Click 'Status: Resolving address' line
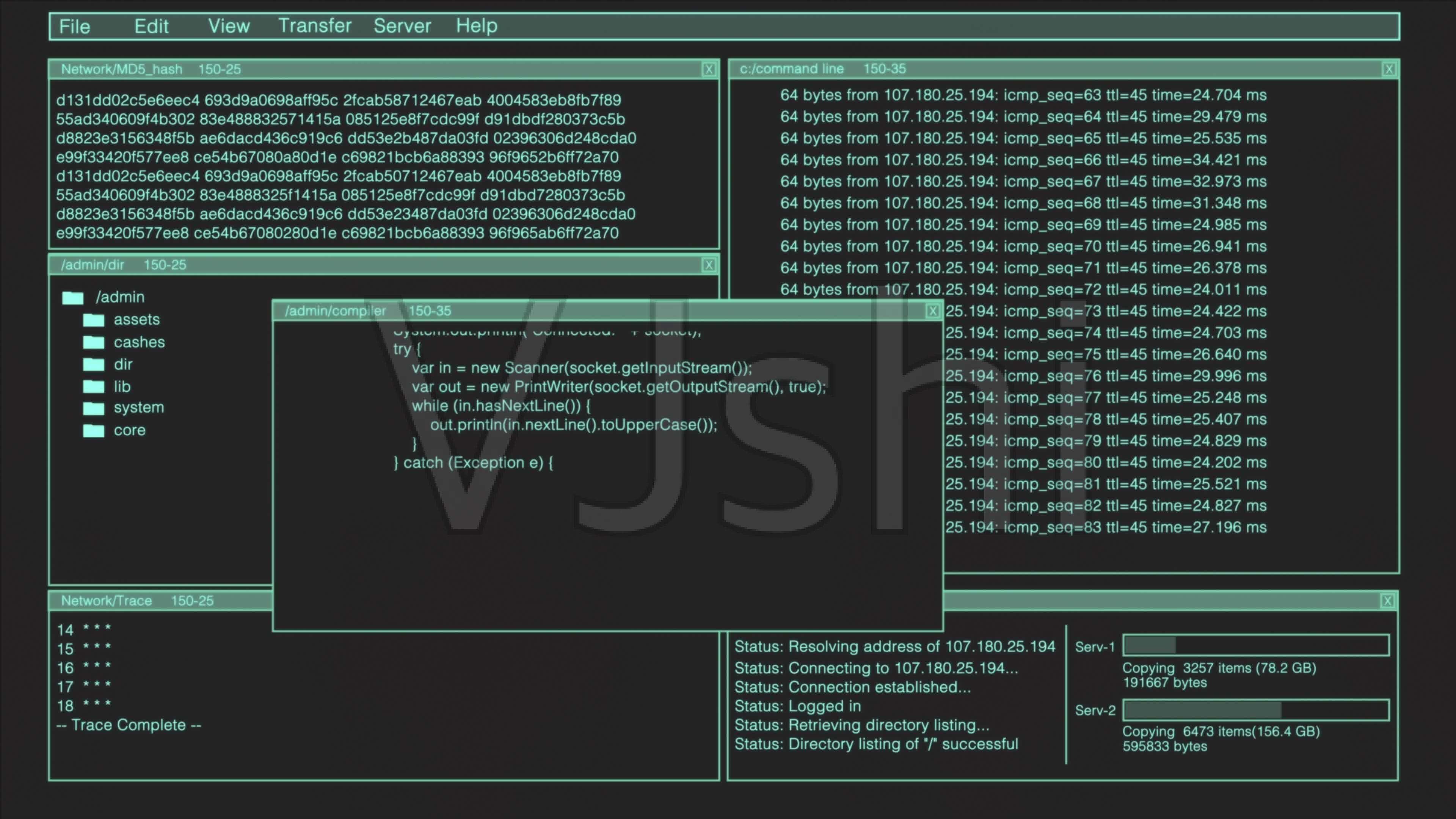 [x=895, y=646]
